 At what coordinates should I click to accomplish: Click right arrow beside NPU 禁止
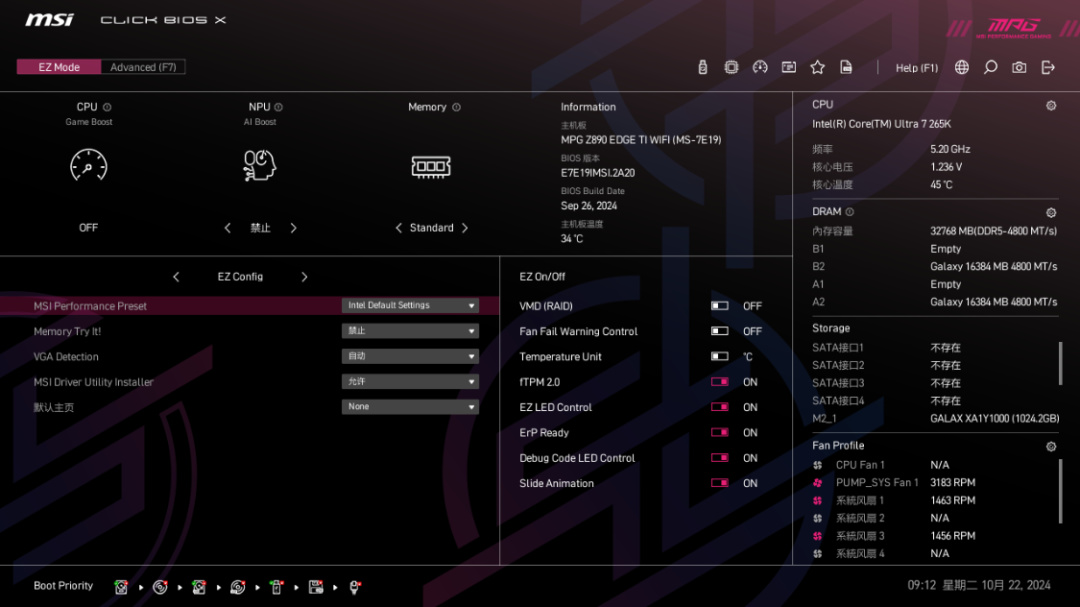[293, 228]
